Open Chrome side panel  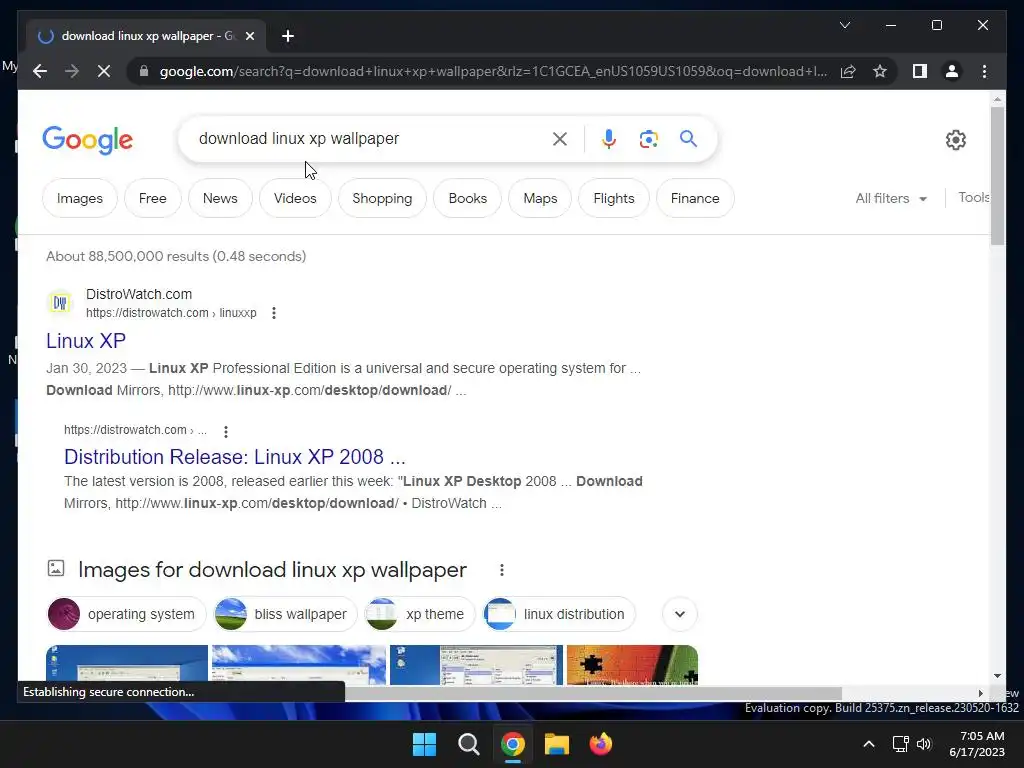point(920,71)
